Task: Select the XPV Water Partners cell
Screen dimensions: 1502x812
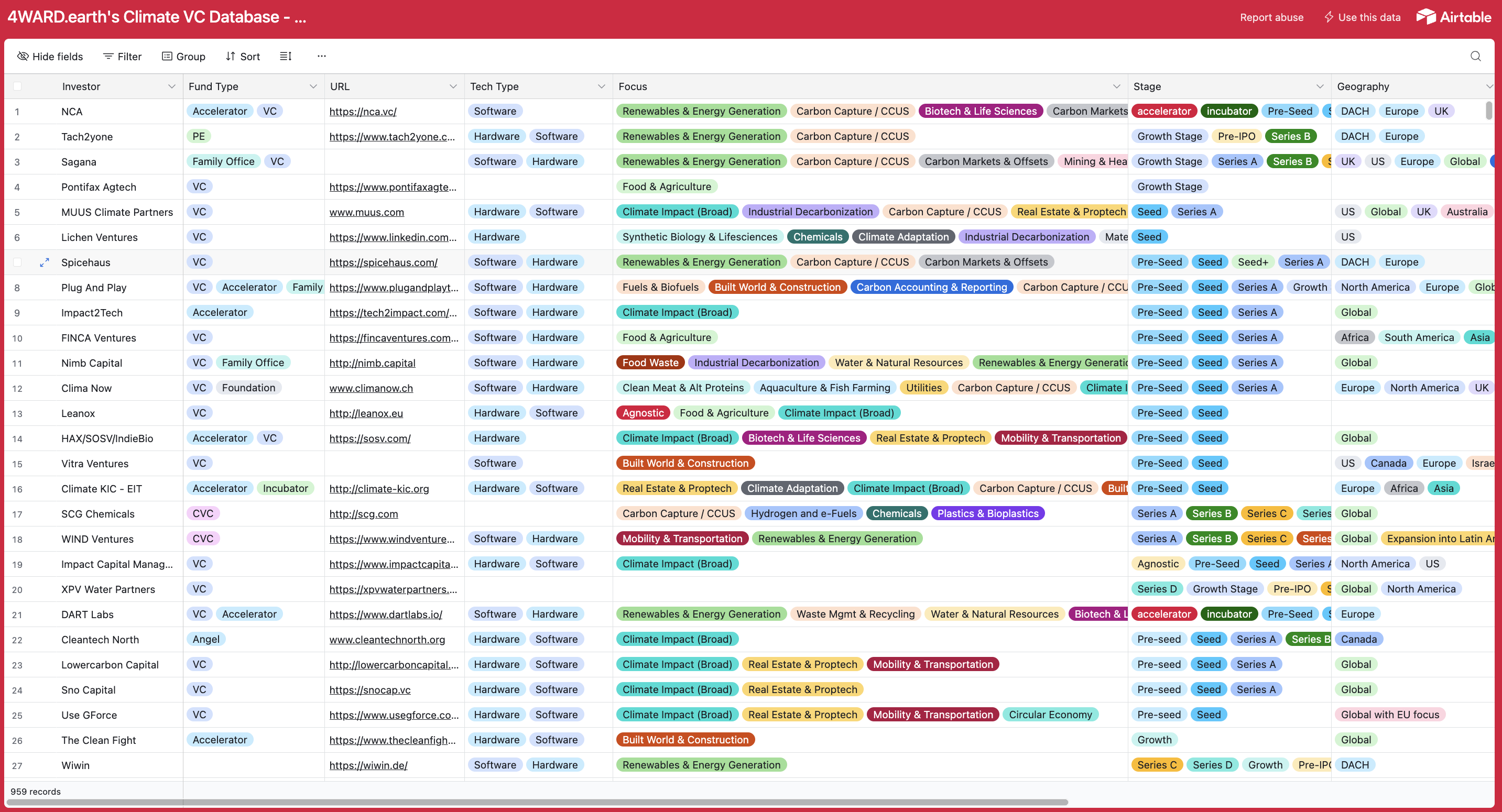Action: click(108, 589)
